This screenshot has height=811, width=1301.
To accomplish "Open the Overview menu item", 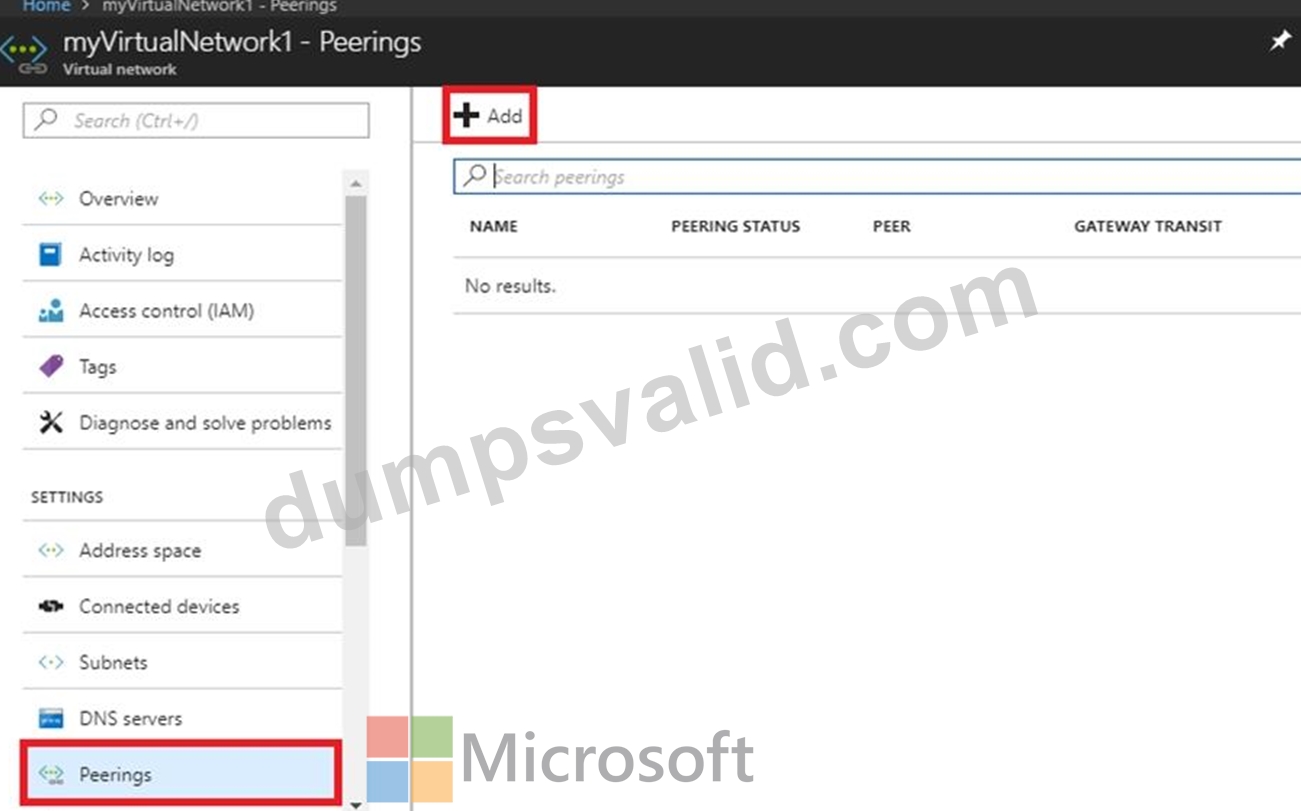I will click(x=182, y=198).
